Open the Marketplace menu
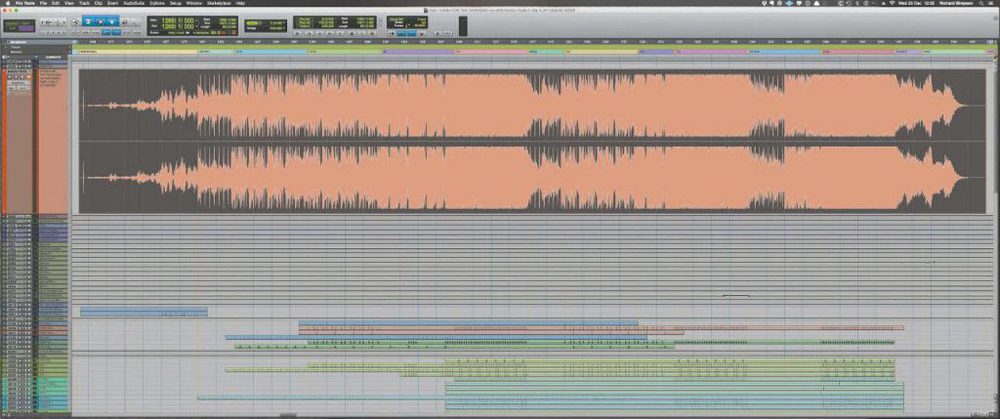The image size is (1000, 419). [219, 3]
